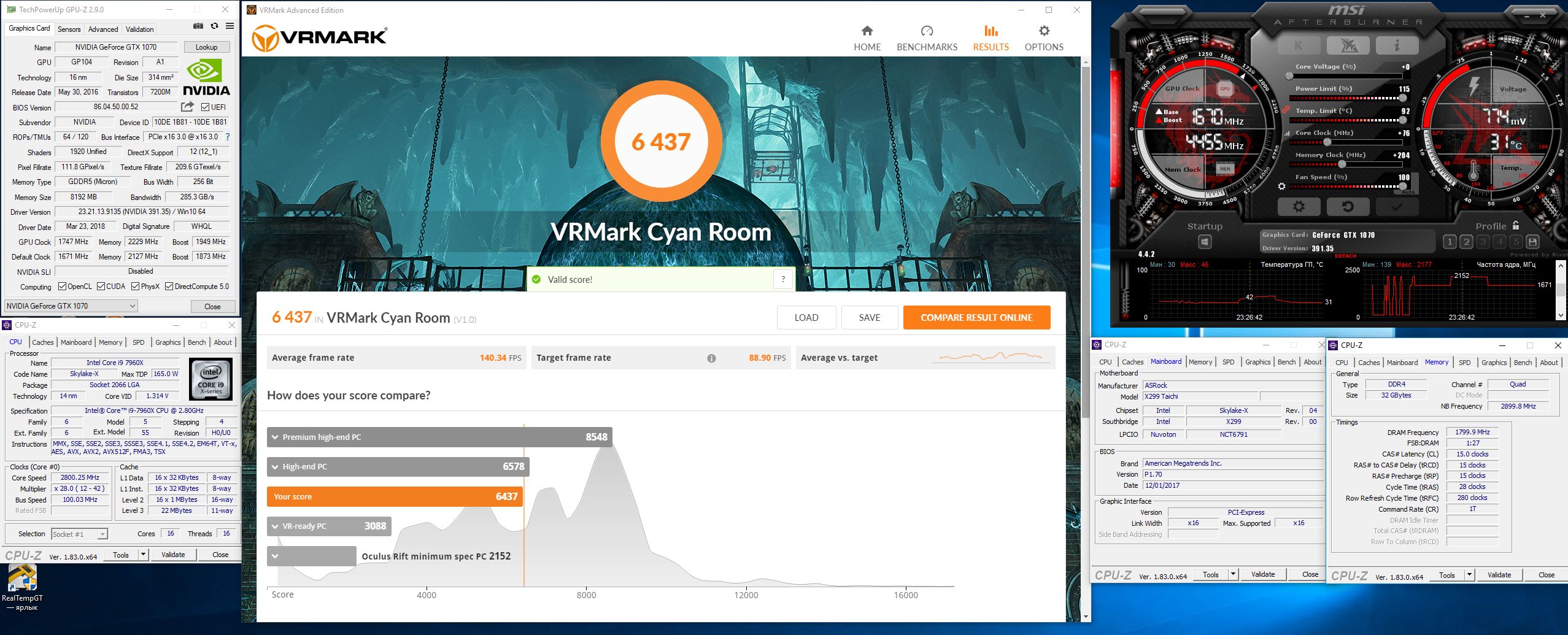The width and height of the screenshot is (1568, 635).
Task: Adjust the Core Voltage slider handle
Action: coord(1289,76)
